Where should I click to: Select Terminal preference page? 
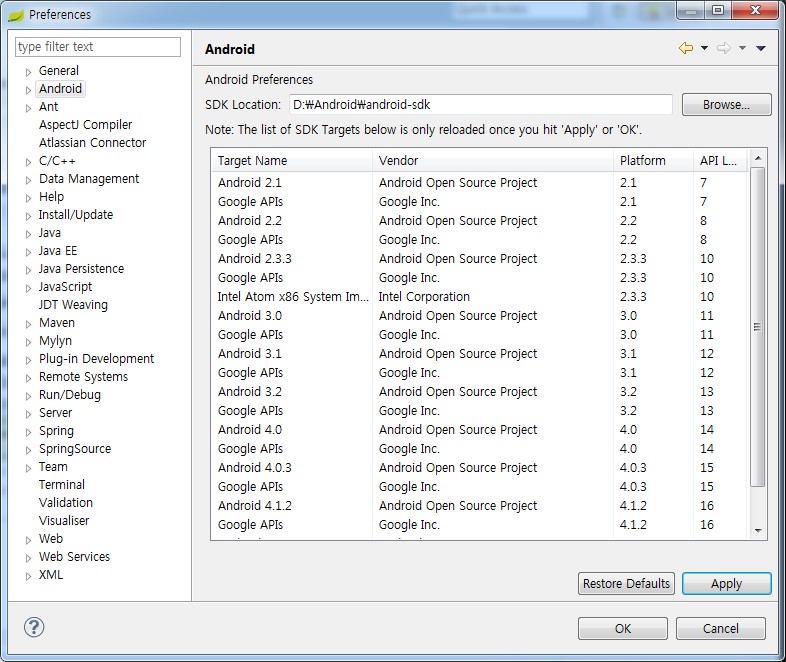pos(62,485)
